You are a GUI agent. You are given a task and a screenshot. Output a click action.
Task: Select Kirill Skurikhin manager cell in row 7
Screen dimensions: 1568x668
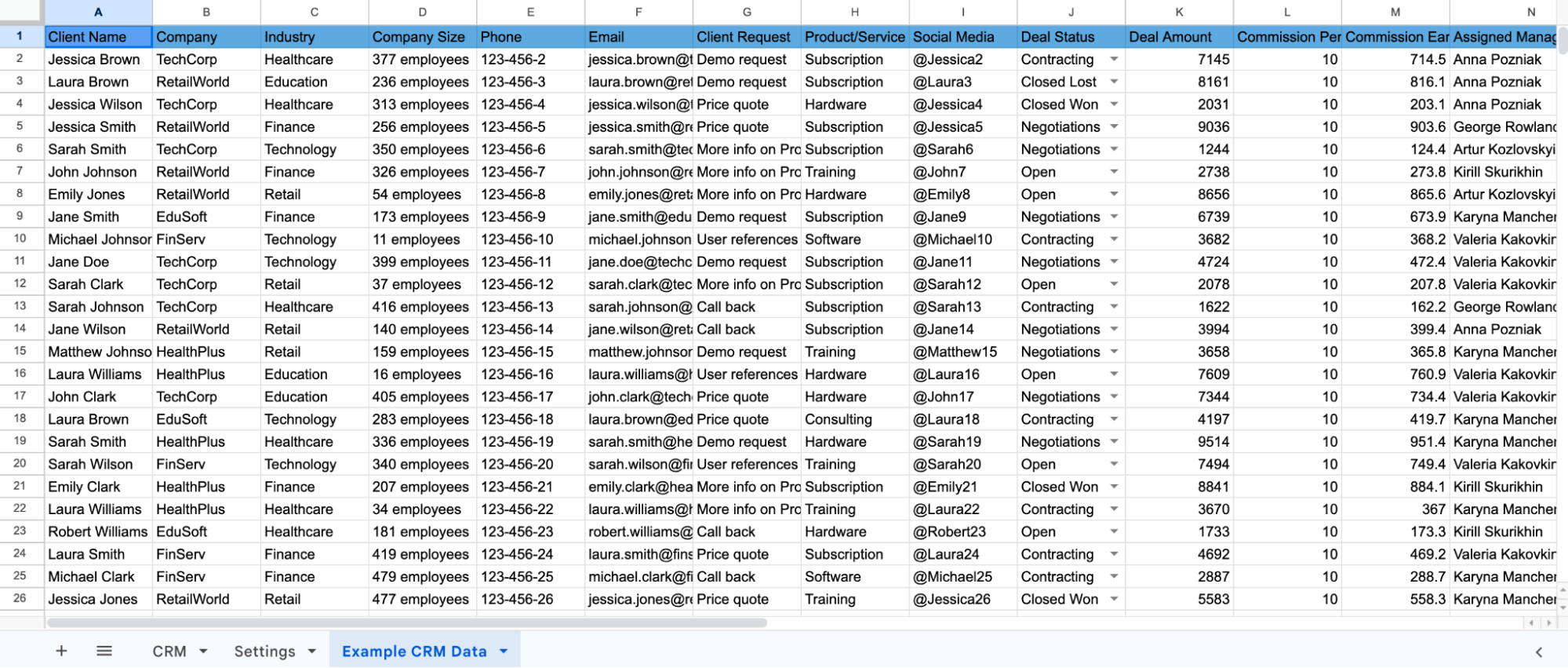point(1503,172)
